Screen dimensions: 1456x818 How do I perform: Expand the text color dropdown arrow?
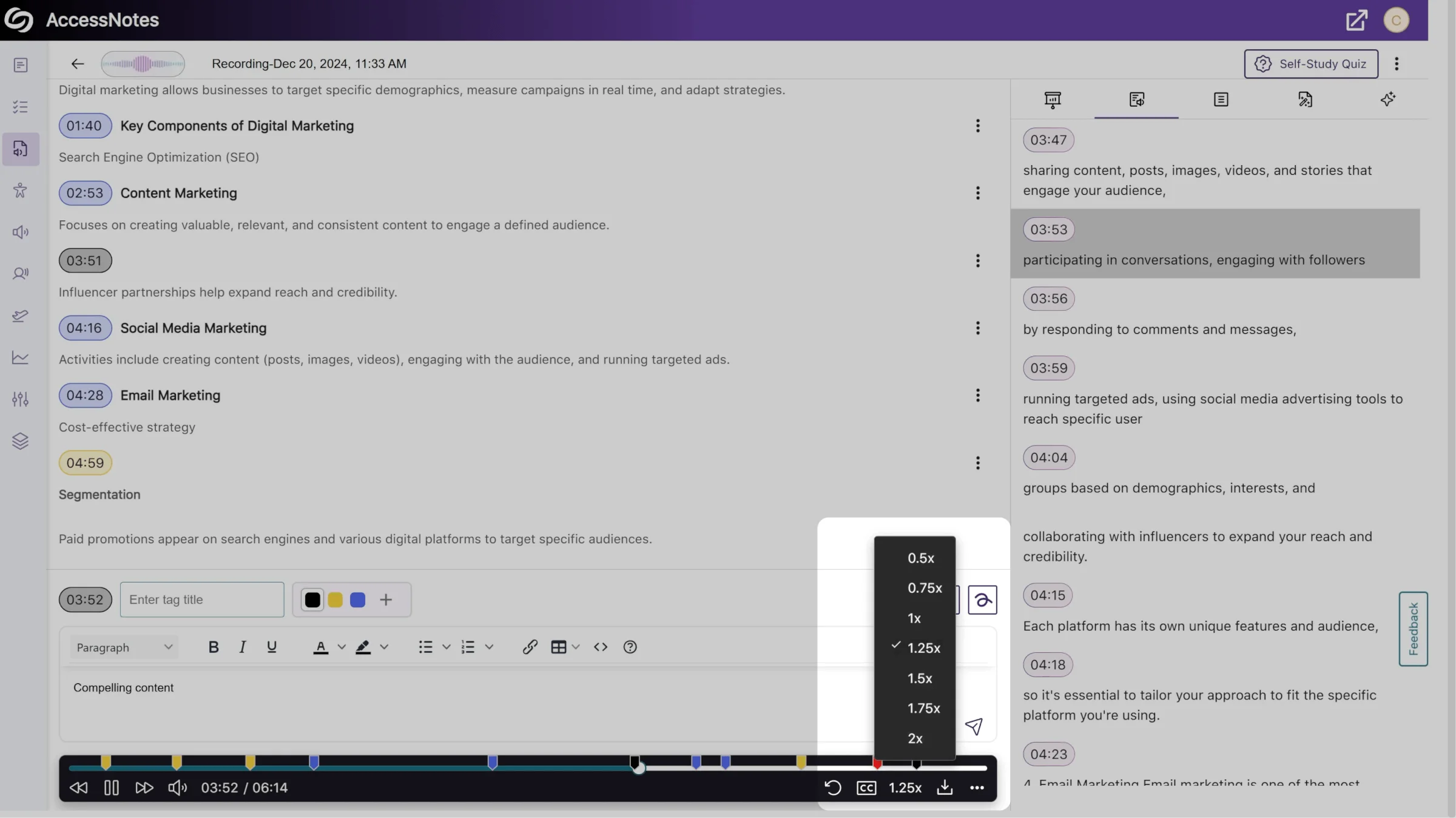(342, 647)
